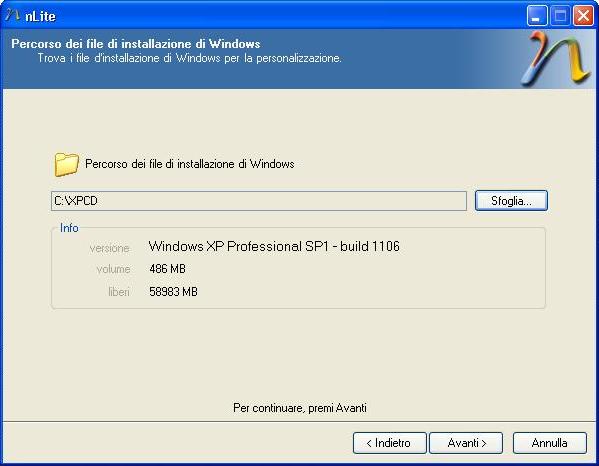Image resolution: width=599 pixels, height=466 pixels.
Task: Click the large nLite logo in header
Action: click(557, 58)
